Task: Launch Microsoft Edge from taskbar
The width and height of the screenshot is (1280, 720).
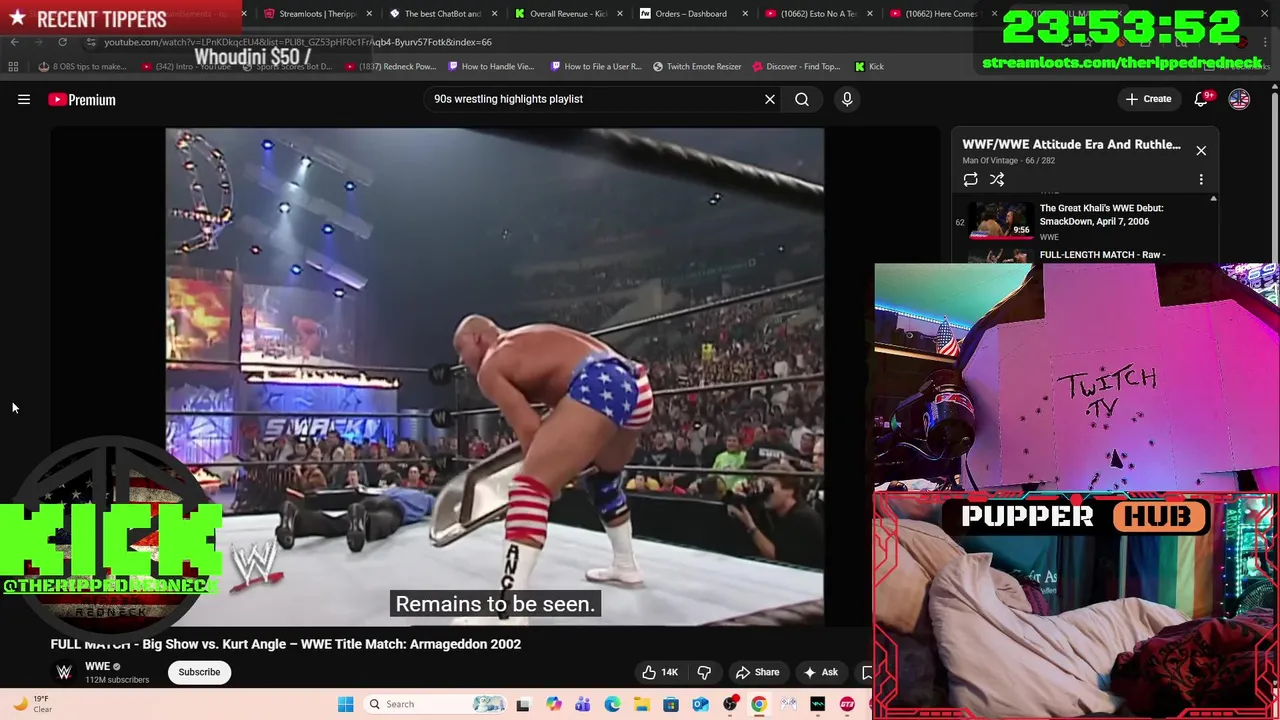Action: 612,704
